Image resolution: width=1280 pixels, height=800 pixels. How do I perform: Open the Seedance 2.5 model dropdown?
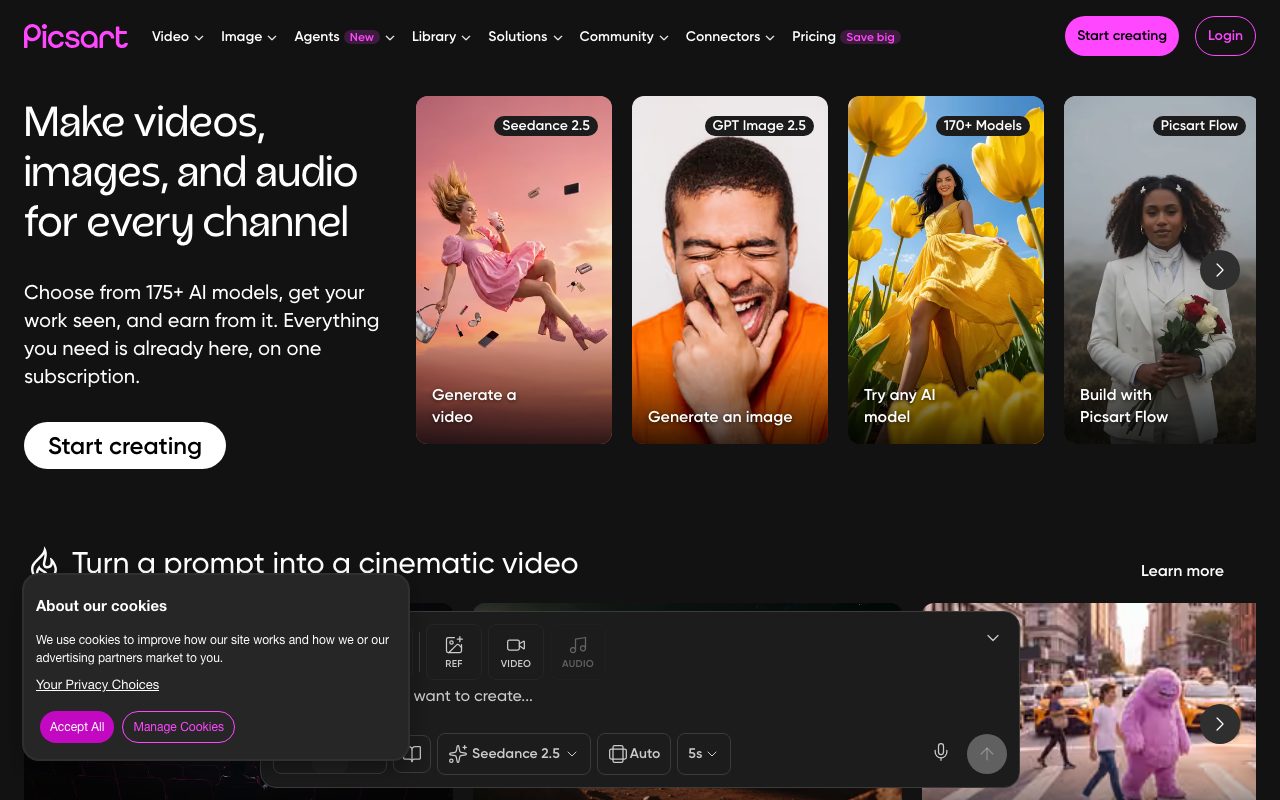[514, 754]
